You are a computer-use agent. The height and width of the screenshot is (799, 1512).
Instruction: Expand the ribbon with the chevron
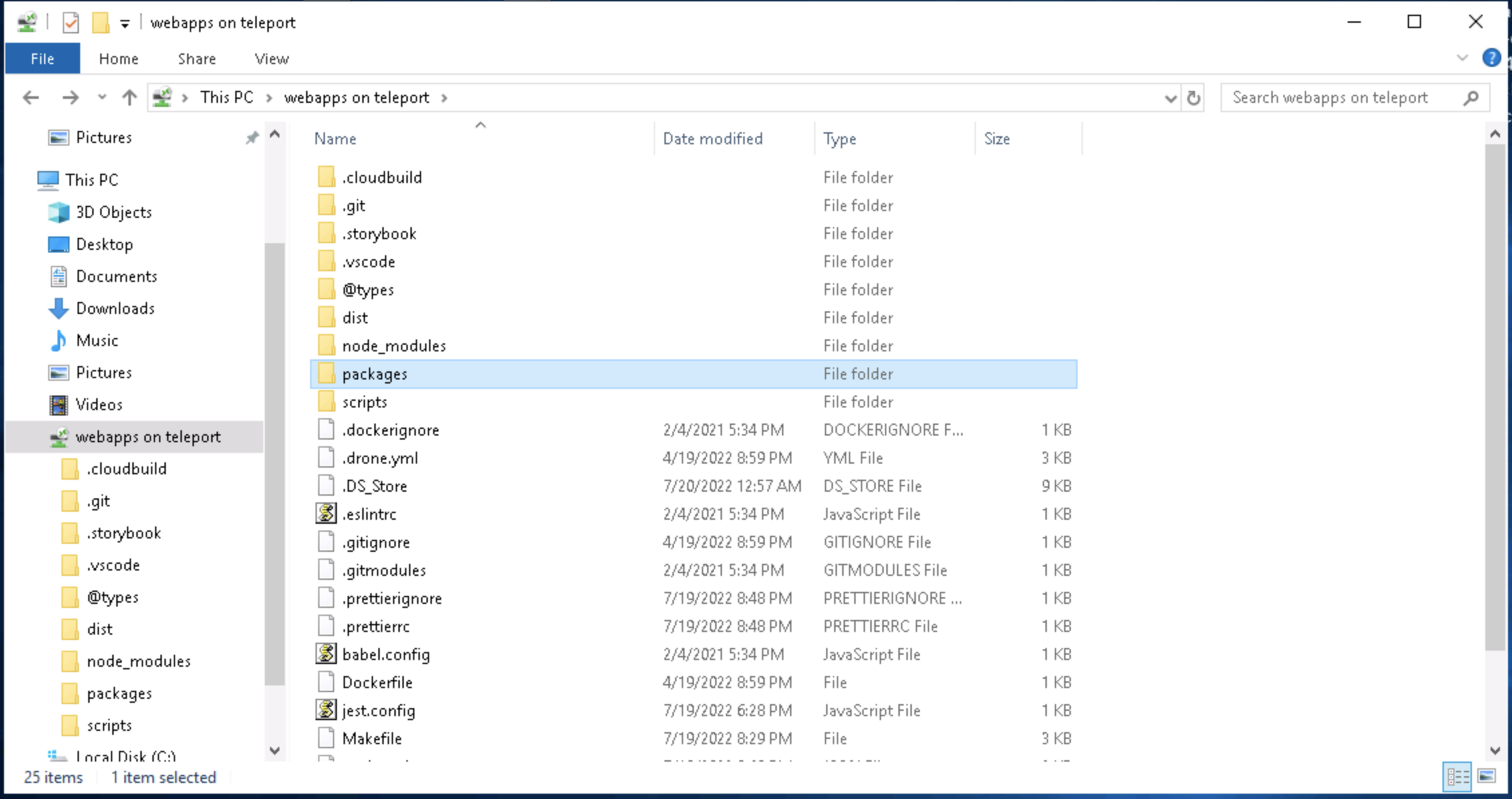tap(1462, 58)
